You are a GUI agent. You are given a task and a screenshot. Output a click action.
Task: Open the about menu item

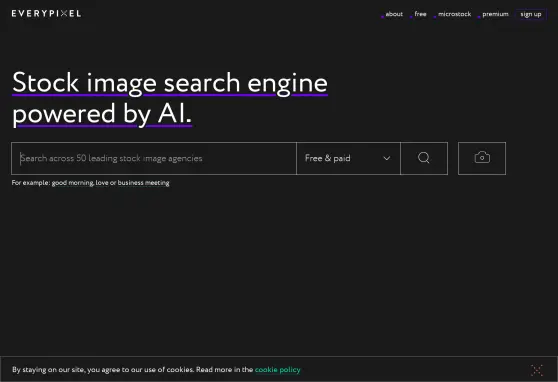coord(394,14)
